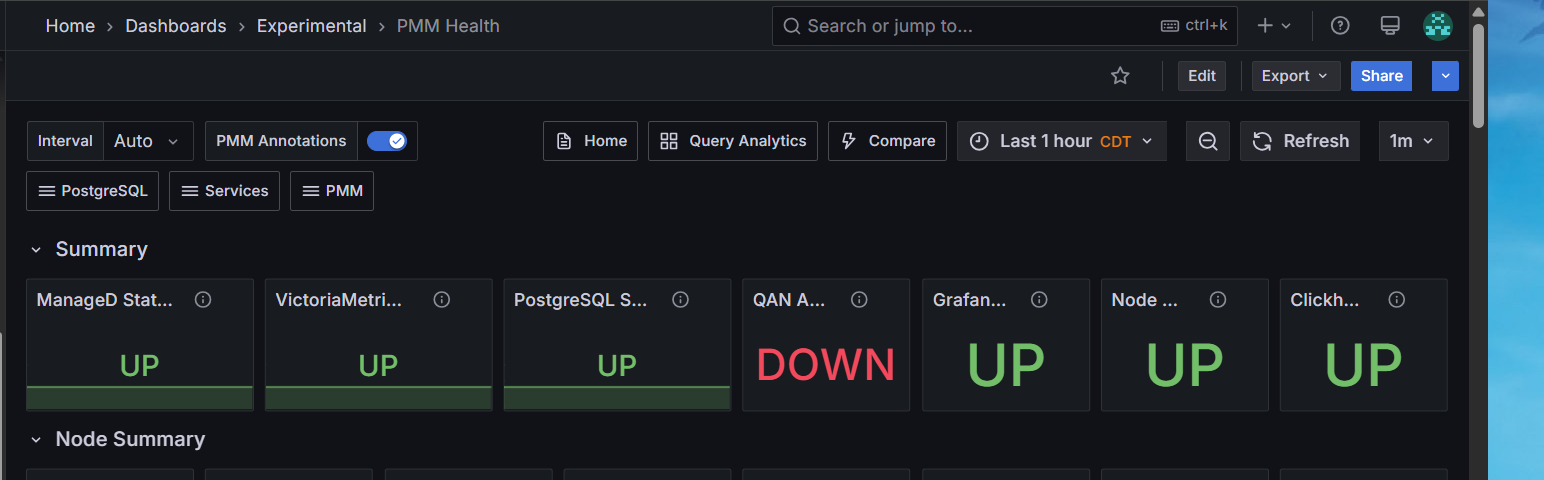Click the Node panel UP status value

1184,365
